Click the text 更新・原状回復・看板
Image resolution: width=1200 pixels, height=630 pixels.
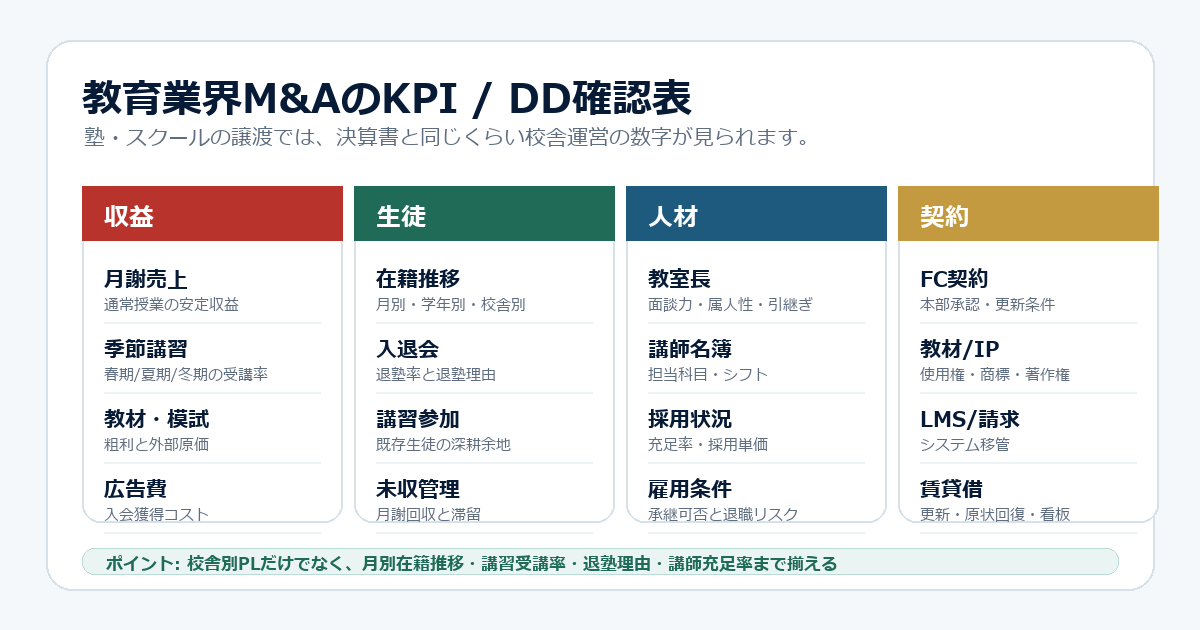click(995, 514)
